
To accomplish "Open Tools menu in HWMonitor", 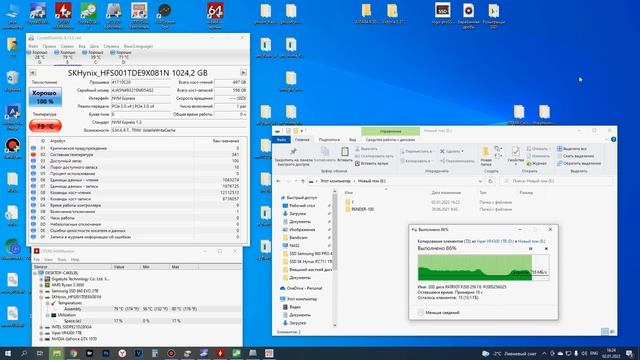I will tap(62, 260).
